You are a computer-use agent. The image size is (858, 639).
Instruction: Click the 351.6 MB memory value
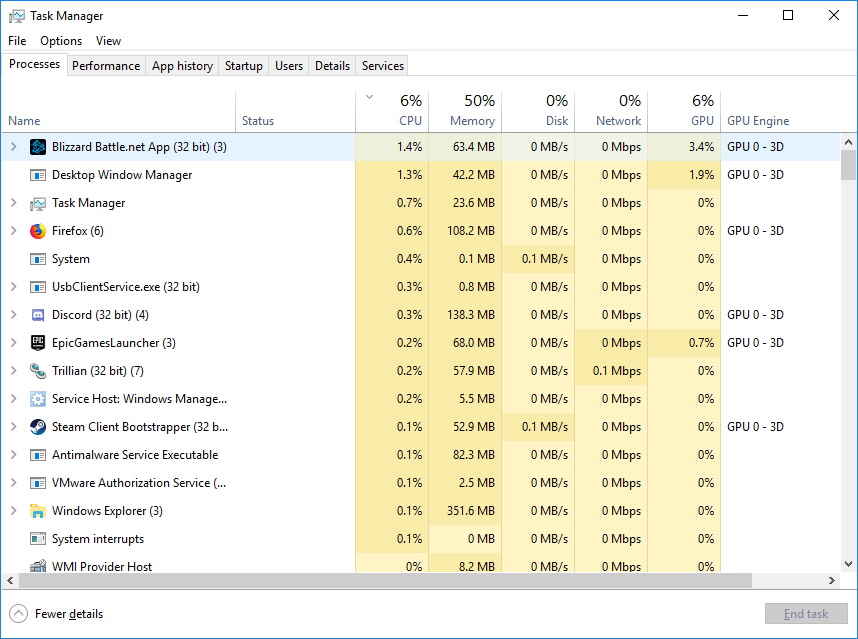471,511
